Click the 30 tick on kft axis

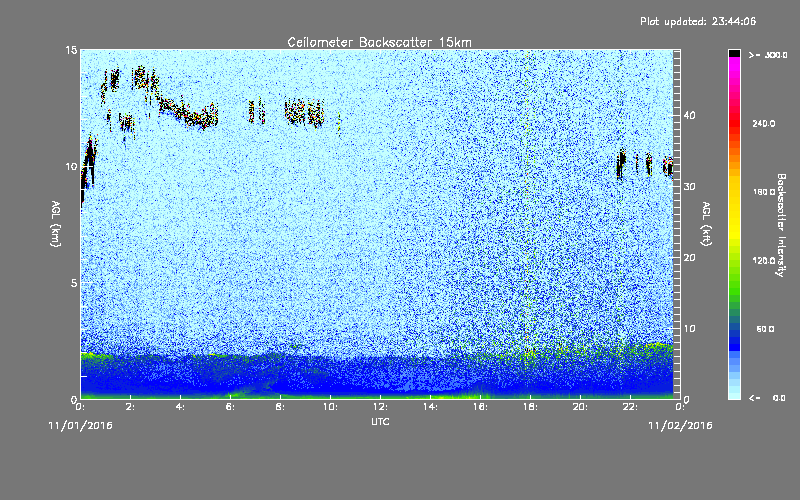689,187
